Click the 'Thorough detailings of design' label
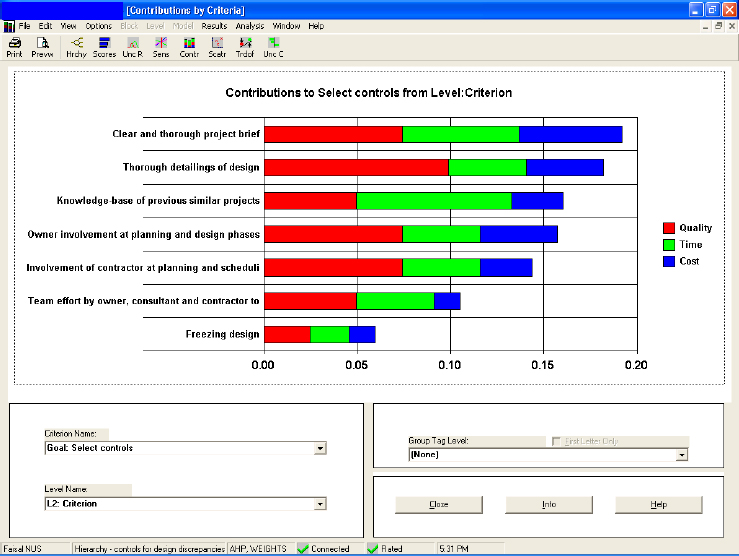Screen dimensions: 739x556 pyautogui.click(x=191, y=167)
